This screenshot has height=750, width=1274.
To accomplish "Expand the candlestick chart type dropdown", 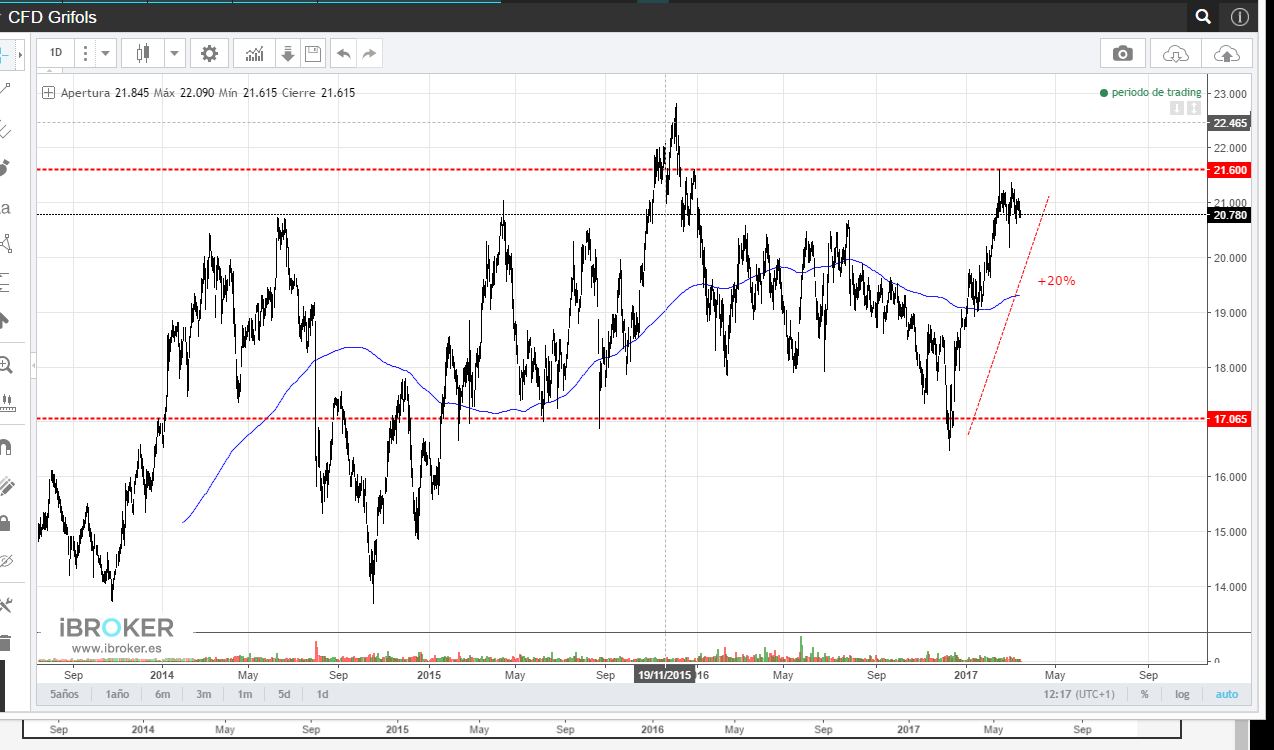I will 175,53.
